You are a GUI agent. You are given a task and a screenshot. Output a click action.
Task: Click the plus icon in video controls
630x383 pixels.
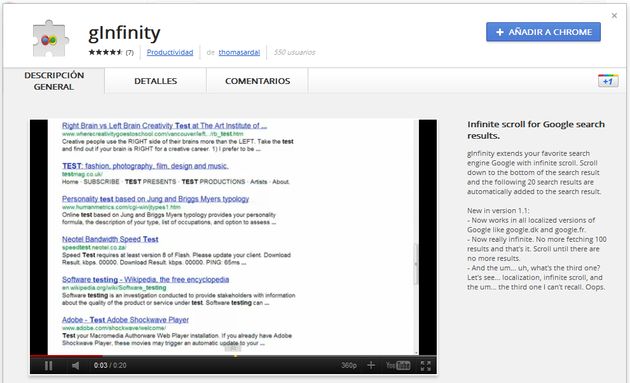point(371,365)
